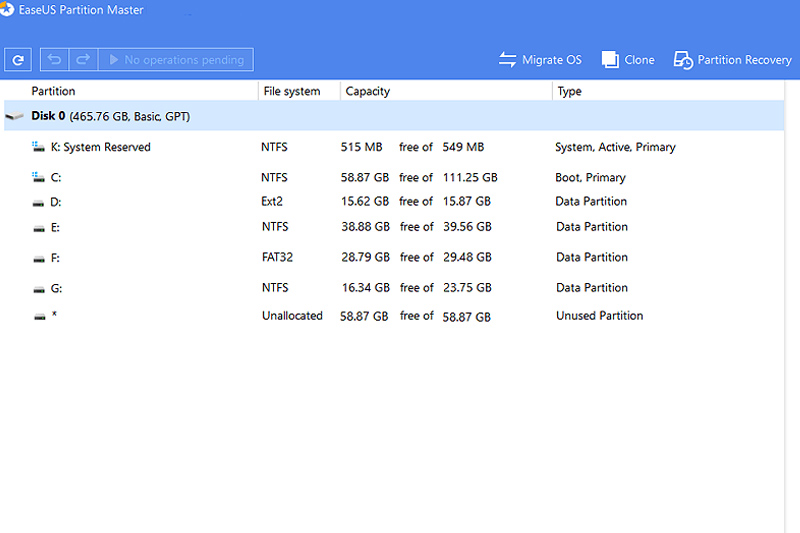Click the K: system partition drive icon
Image resolution: width=800 pixels, height=533 pixels.
click(x=38, y=147)
